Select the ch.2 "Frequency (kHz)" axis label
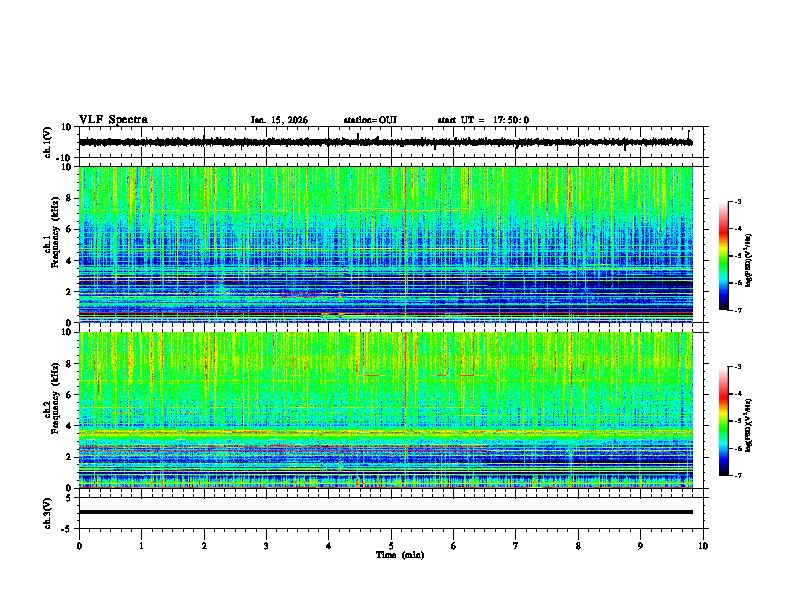The image size is (792, 612). point(55,398)
